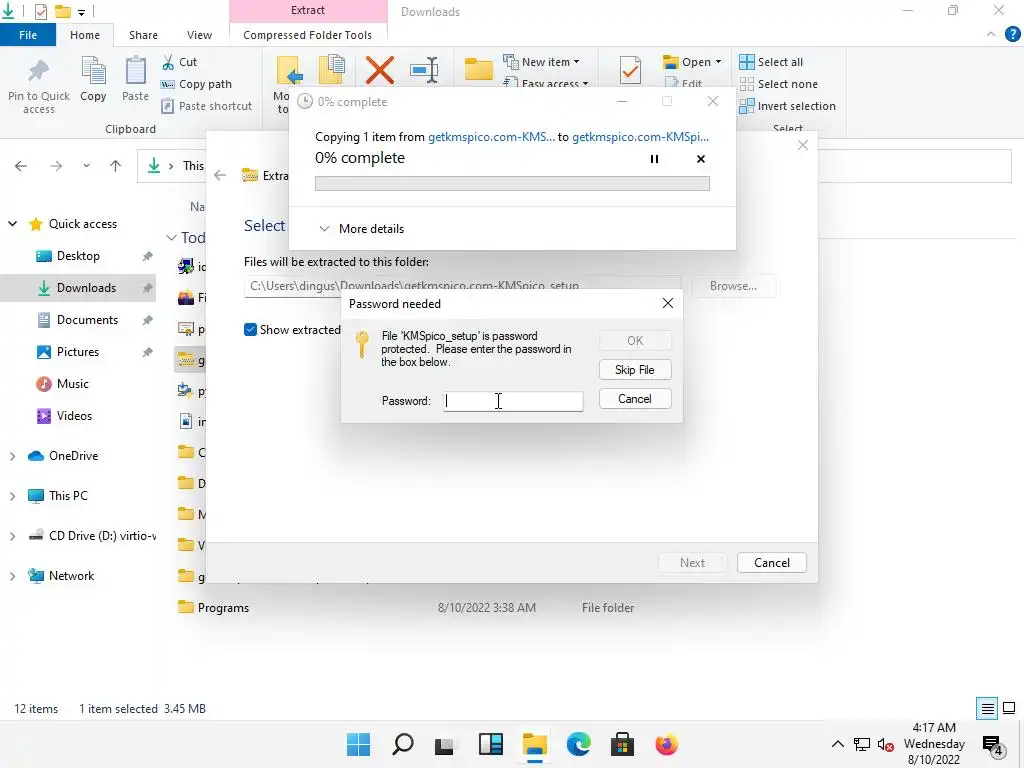Screen dimensions: 1024x768
Task: Switch to details view icon
Action: 987,709
